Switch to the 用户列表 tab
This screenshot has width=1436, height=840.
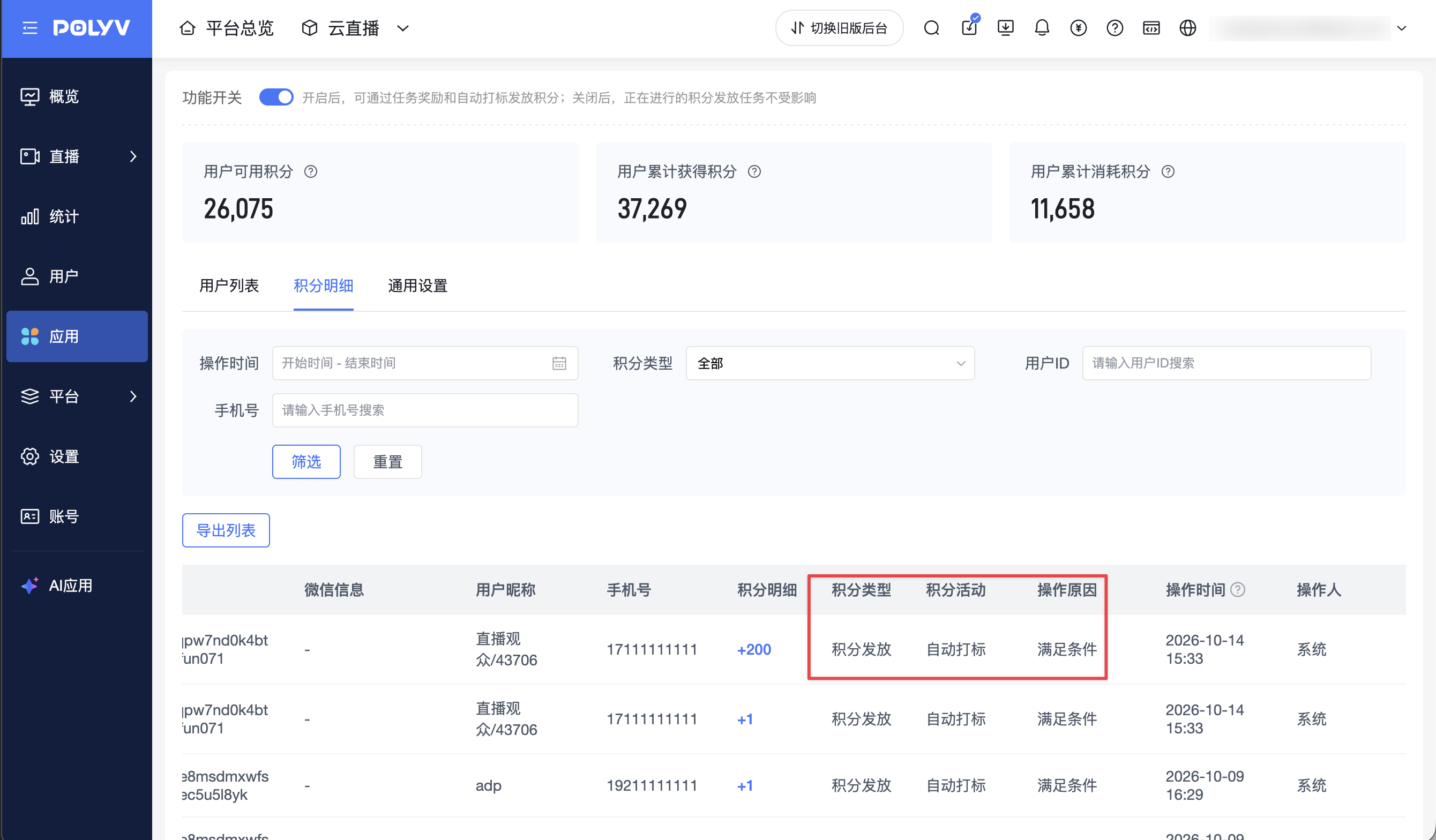pos(229,286)
